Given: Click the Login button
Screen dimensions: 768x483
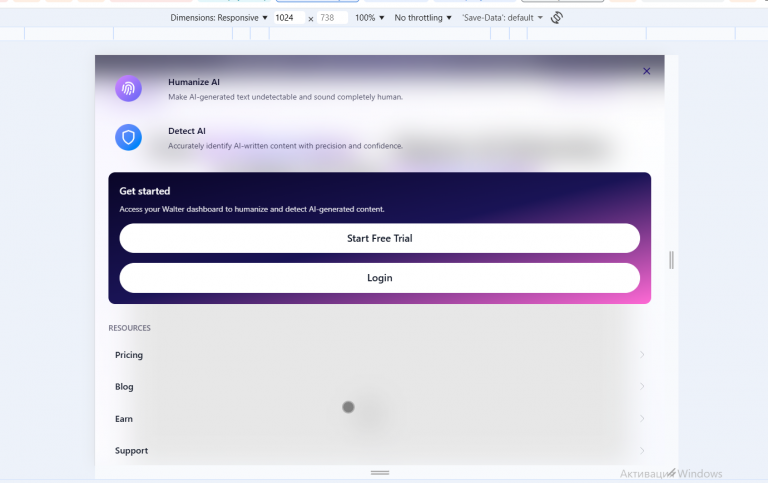Looking at the screenshot, I should point(380,278).
